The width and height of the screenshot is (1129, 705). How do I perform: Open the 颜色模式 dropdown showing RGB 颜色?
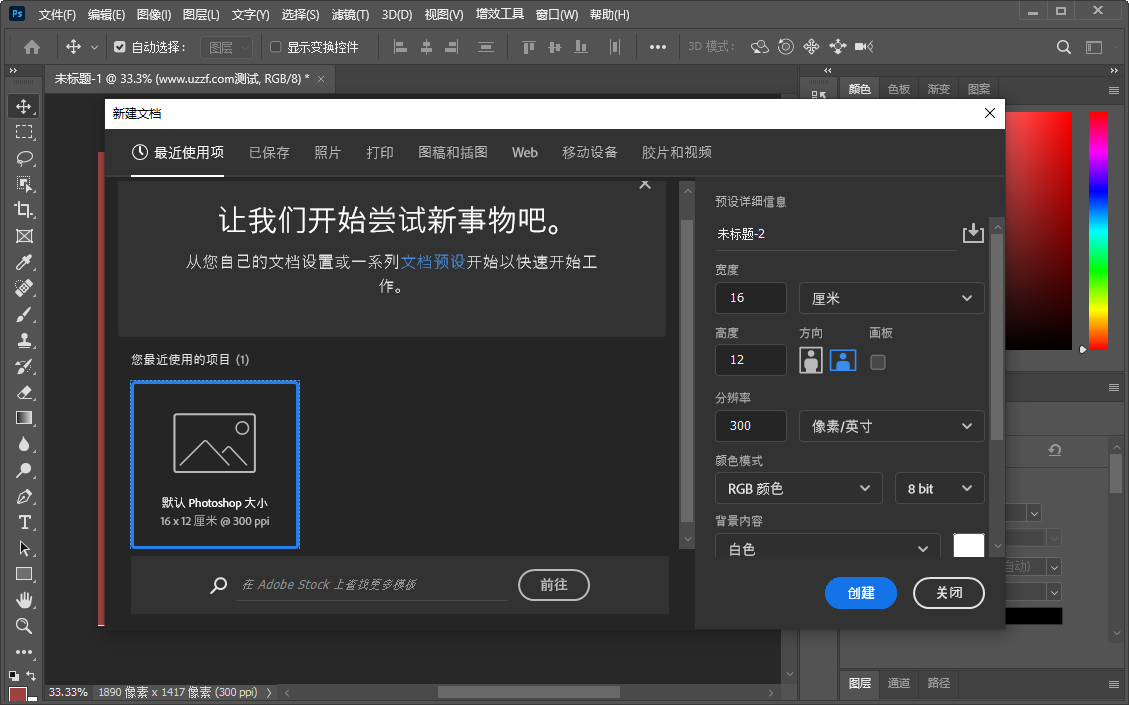pos(797,488)
